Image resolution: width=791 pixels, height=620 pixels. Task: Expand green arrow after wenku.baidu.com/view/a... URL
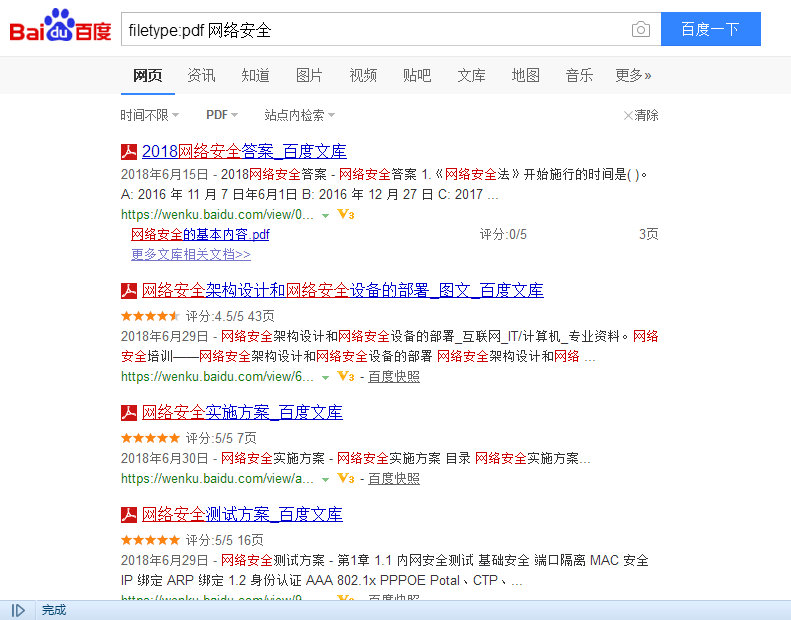point(325,479)
